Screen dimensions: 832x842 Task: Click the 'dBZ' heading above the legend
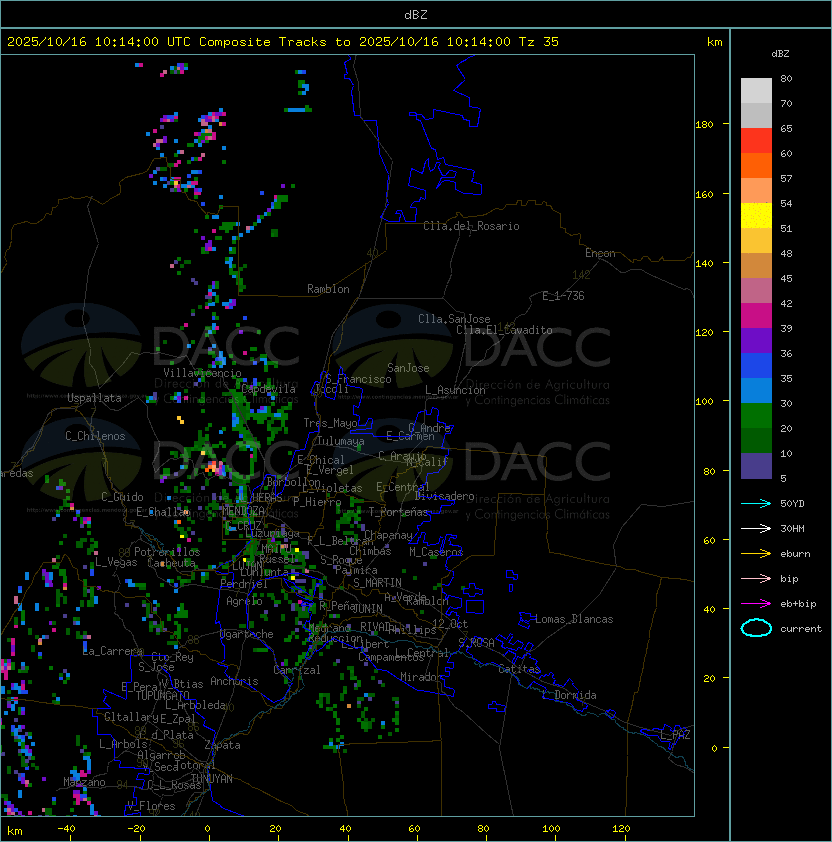coord(780,54)
